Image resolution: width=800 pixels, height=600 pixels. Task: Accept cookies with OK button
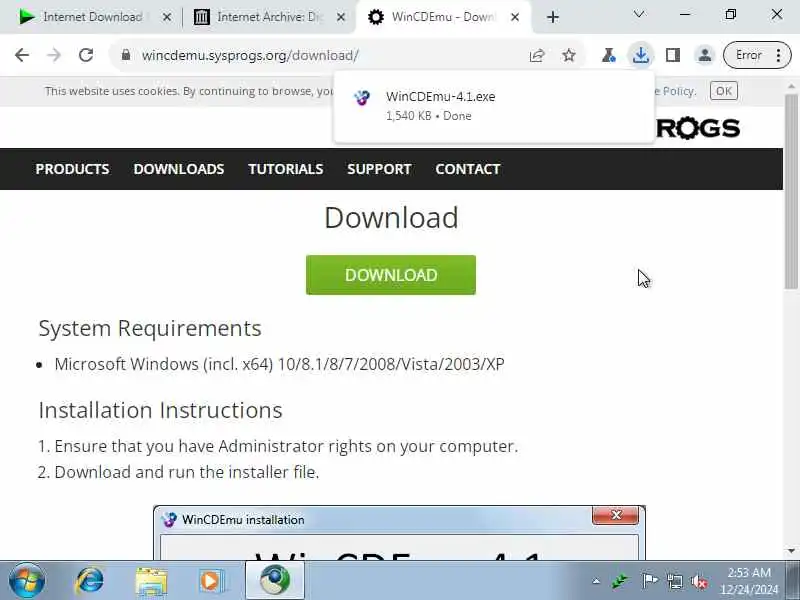(x=723, y=91)
